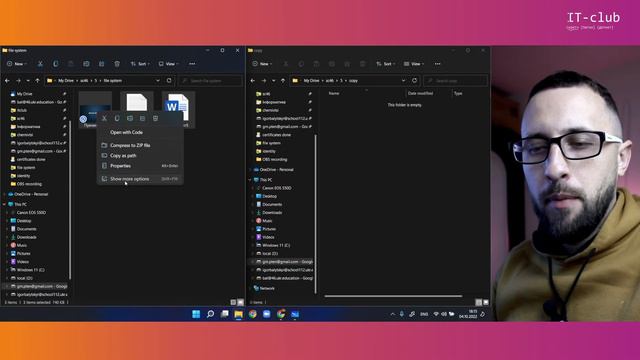Open taskbar Search
Viewport: 640px width, 360px height.
pyautogui.click(x=211, y=314)
